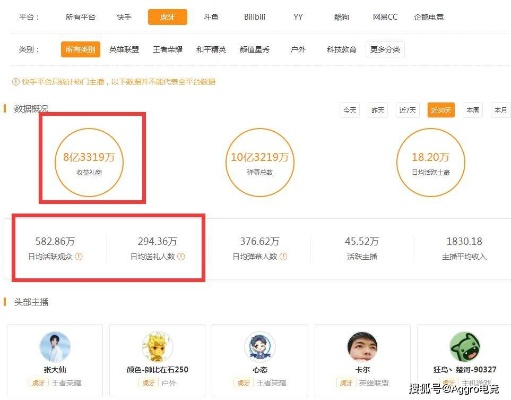Click the 10亿3219万 danmaku total circle
The width and height of the screenshot is (511, 400).
[x=260, y=162]
